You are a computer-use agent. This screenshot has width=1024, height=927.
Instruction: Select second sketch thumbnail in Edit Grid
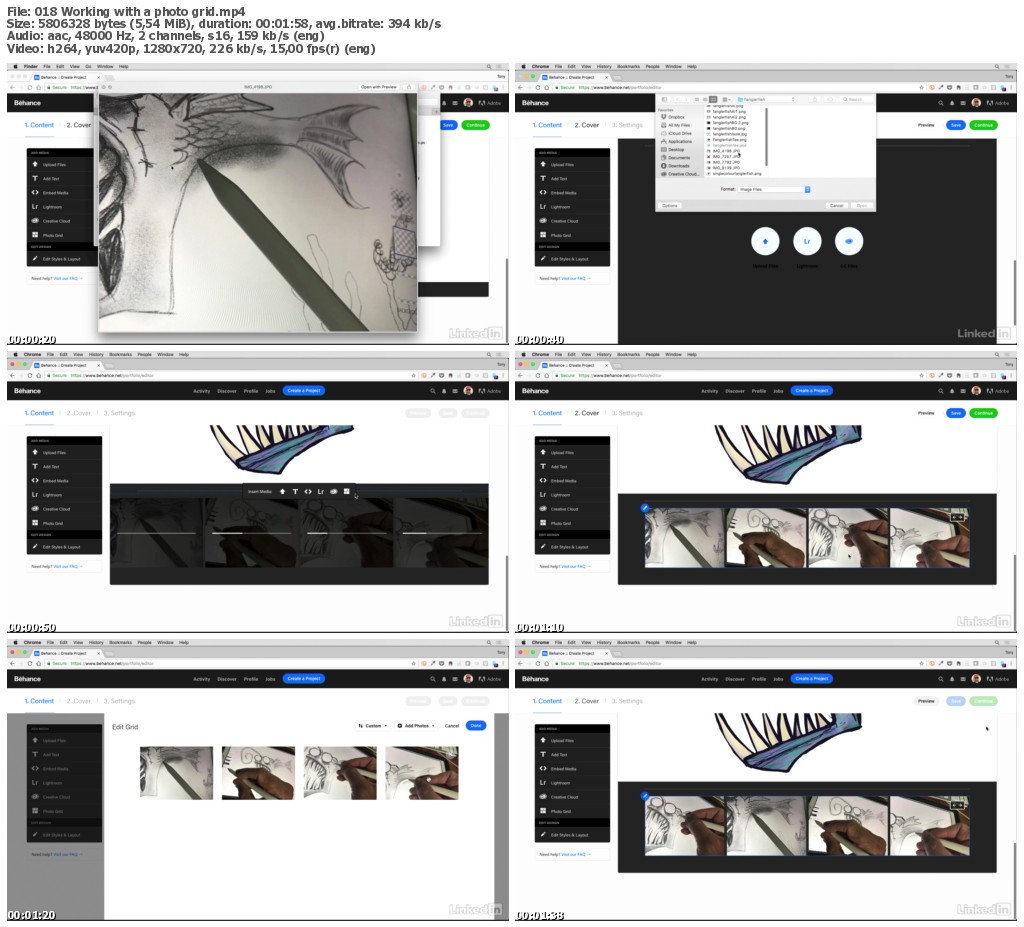258,773
